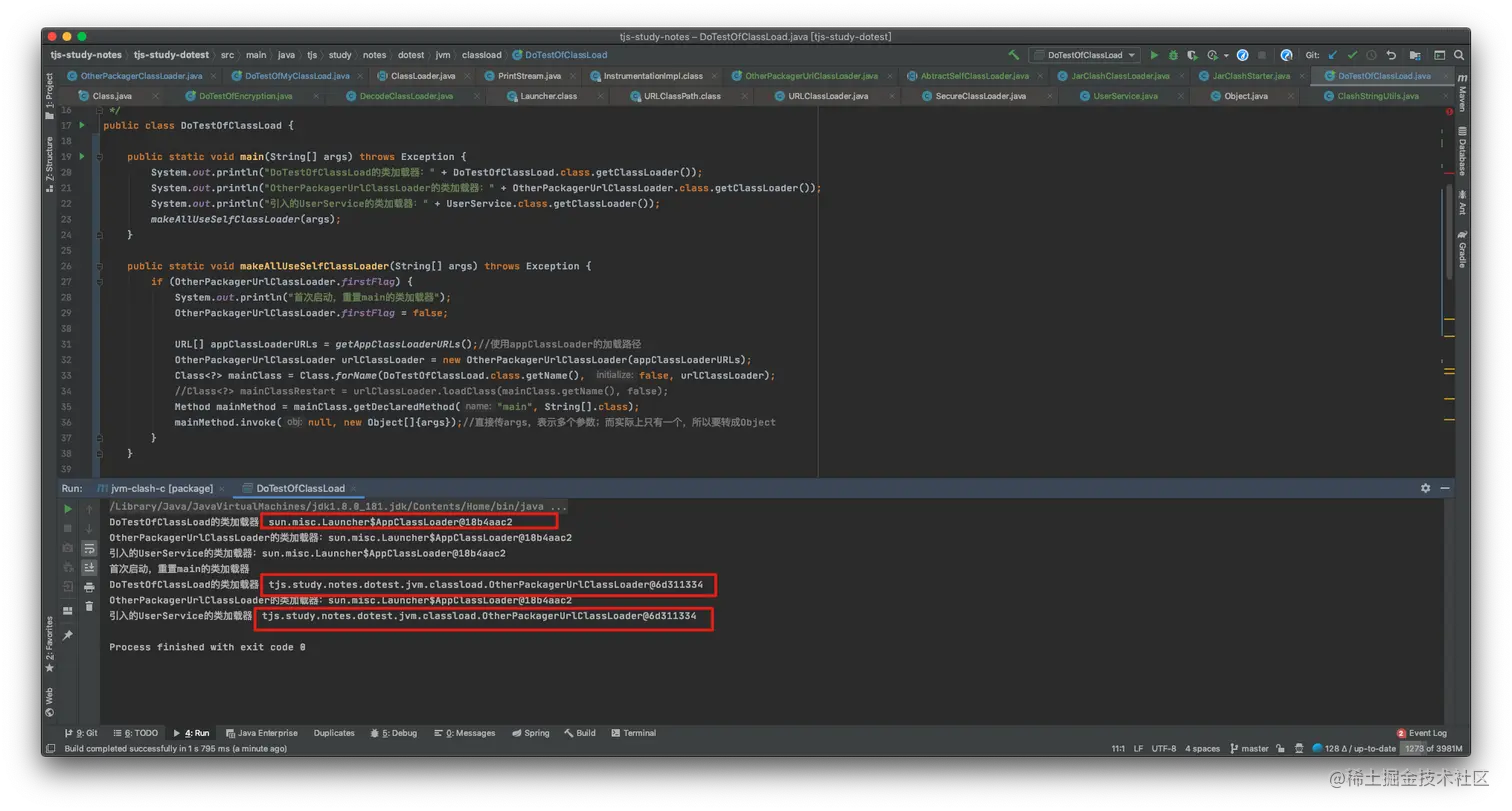Open the Gradle tool window
Screen dimensions: 1512x811
click(1461, 247)
